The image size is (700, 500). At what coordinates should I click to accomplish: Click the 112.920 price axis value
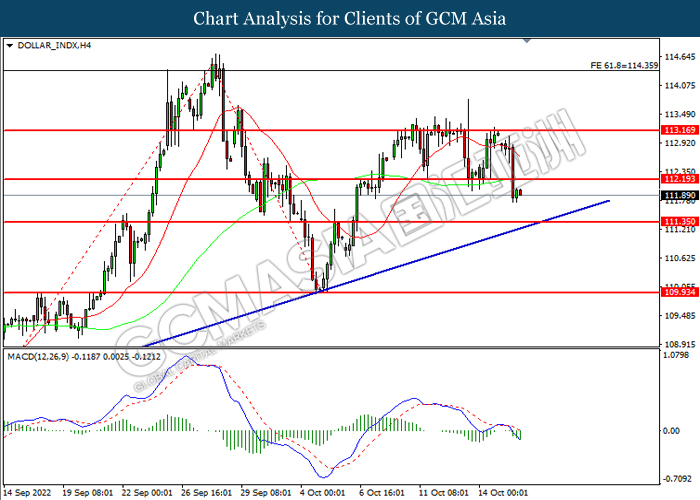[x=680, y=143]
